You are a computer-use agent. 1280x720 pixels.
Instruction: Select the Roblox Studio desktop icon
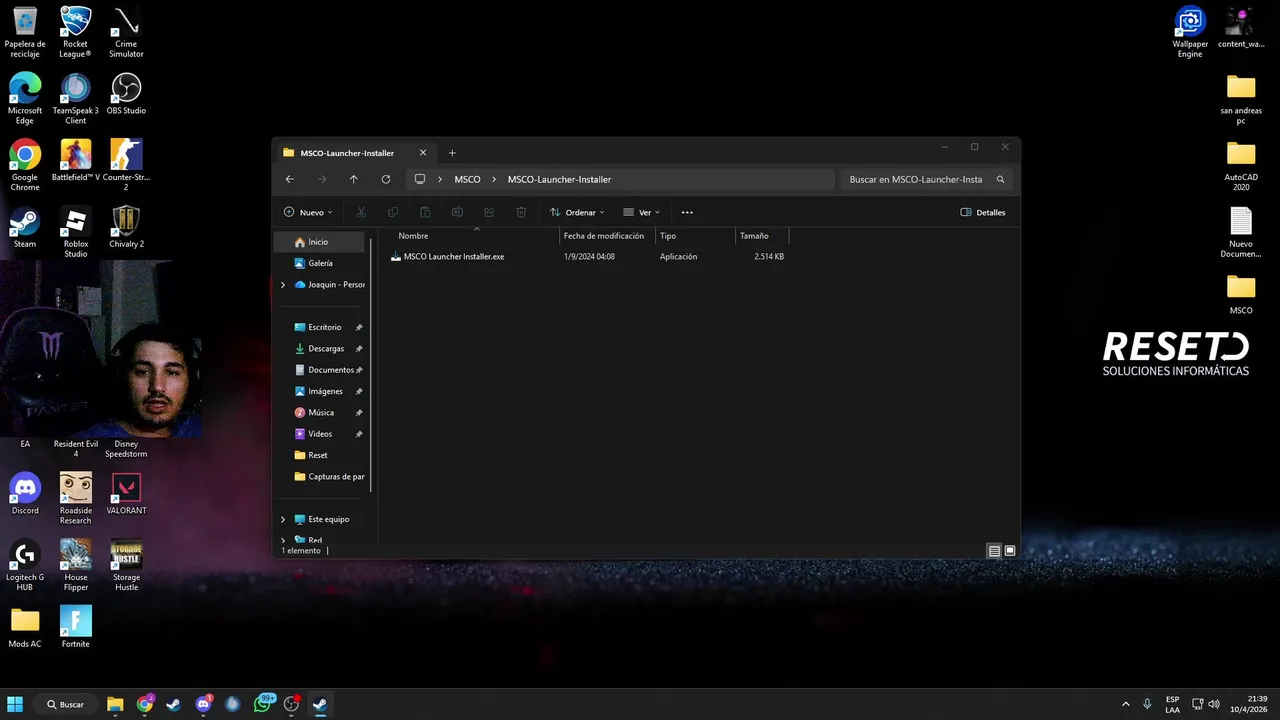[x=76, y=232]
